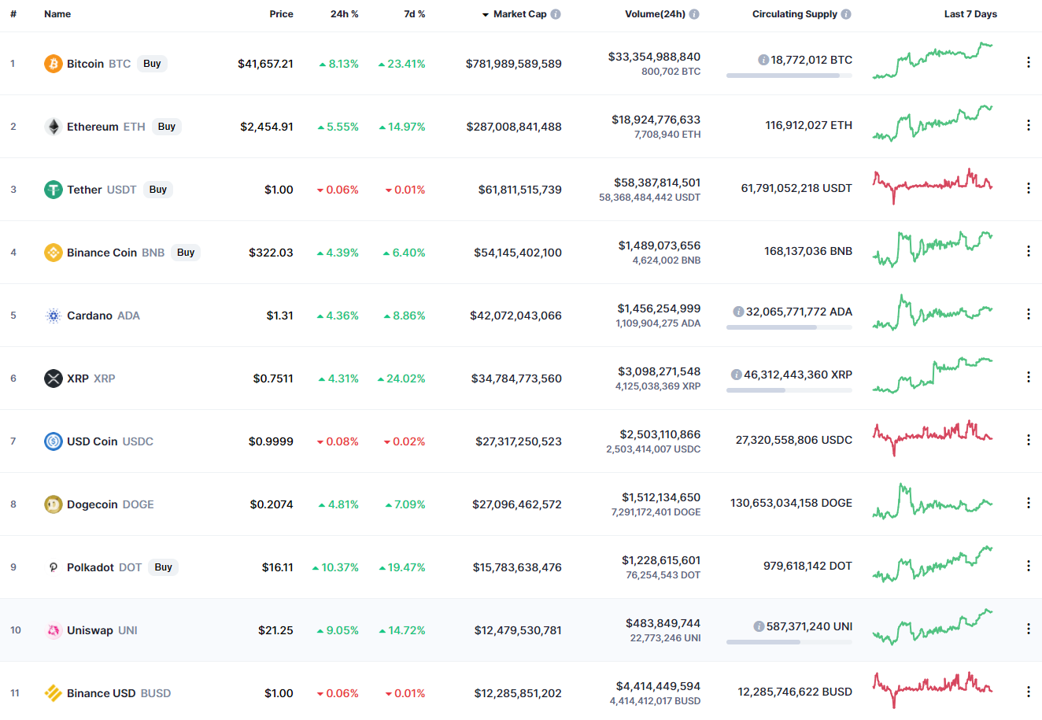
Task: Click Bitcoin volume $33,354,988,840
Action: point(654,57)
